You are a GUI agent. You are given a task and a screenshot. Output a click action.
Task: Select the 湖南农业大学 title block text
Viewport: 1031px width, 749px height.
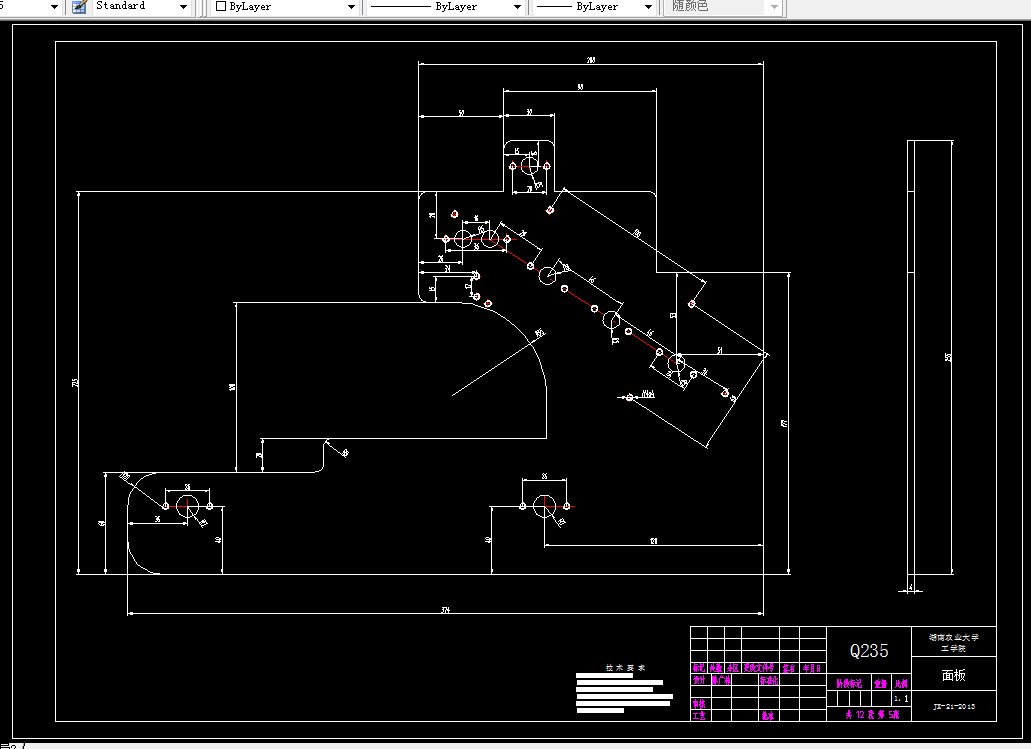click(x=953, y=637)
